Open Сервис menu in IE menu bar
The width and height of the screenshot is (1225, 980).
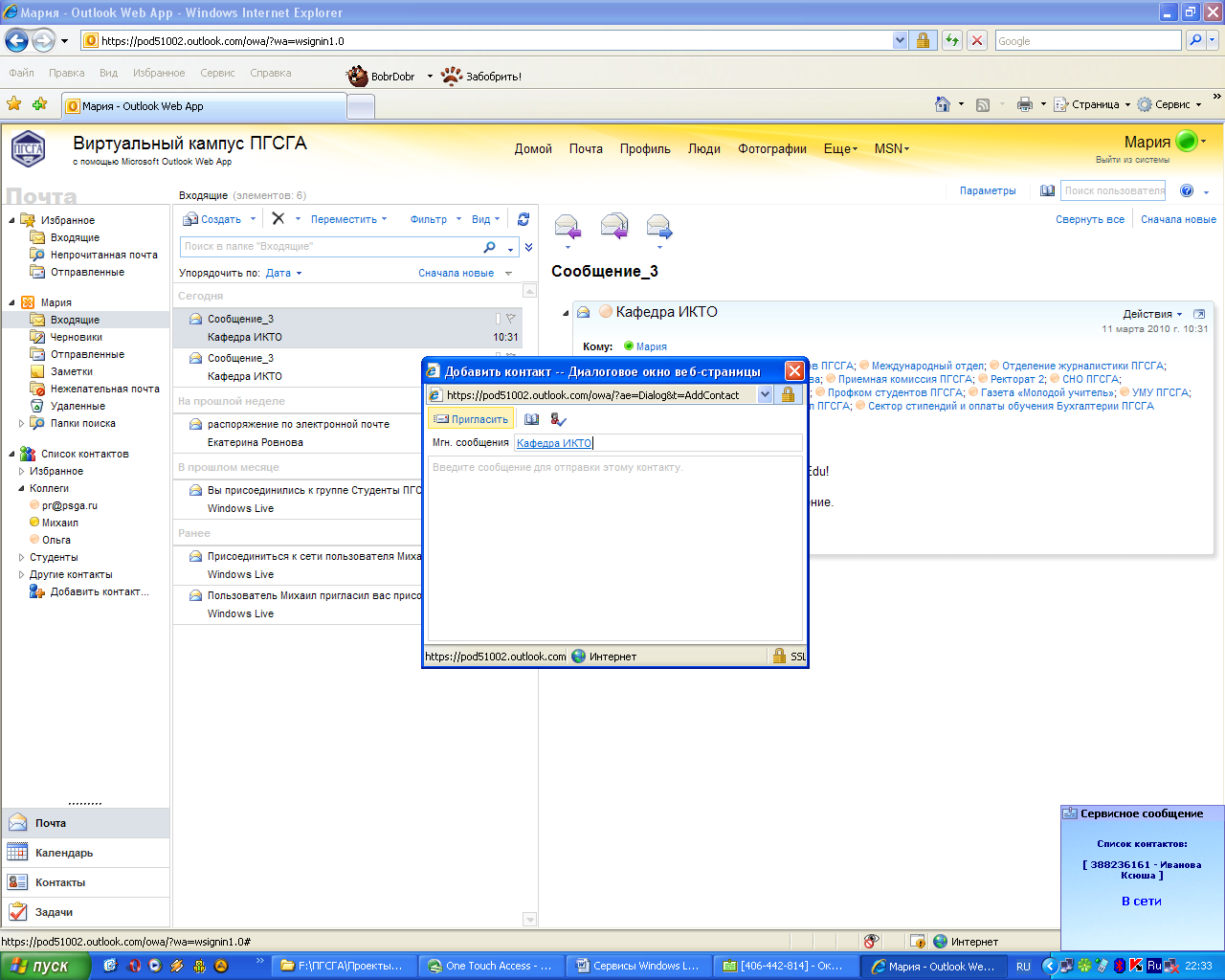click(x=217, y=73)
